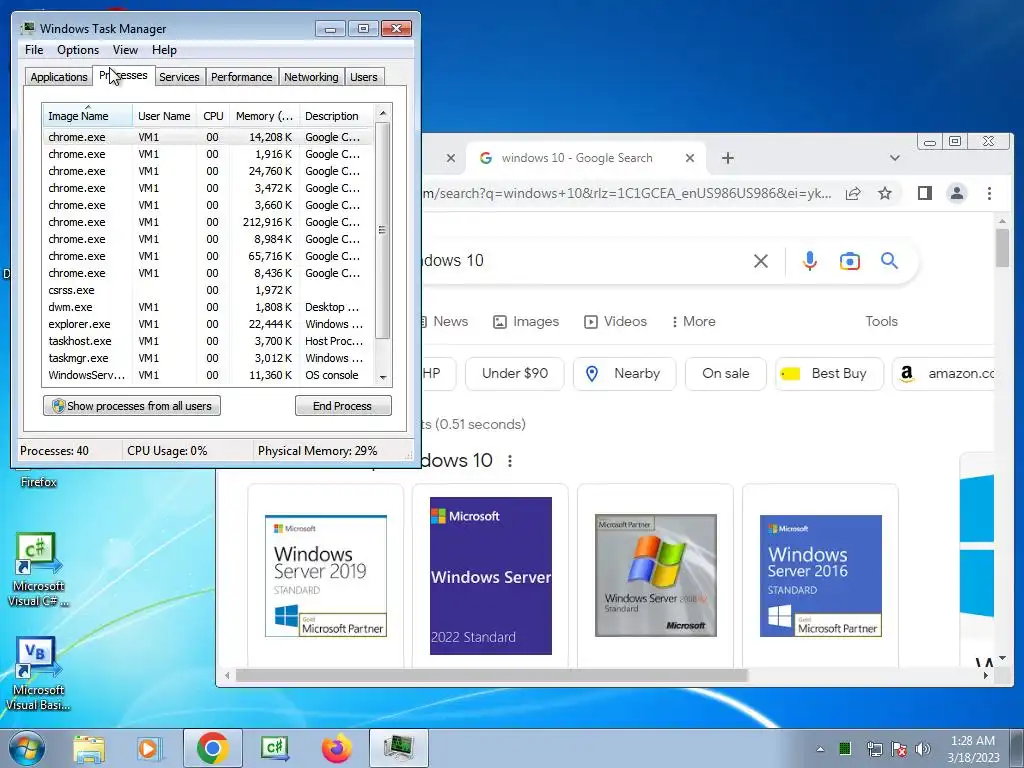Open three-dot options beside results heading

tap(509, 461)
